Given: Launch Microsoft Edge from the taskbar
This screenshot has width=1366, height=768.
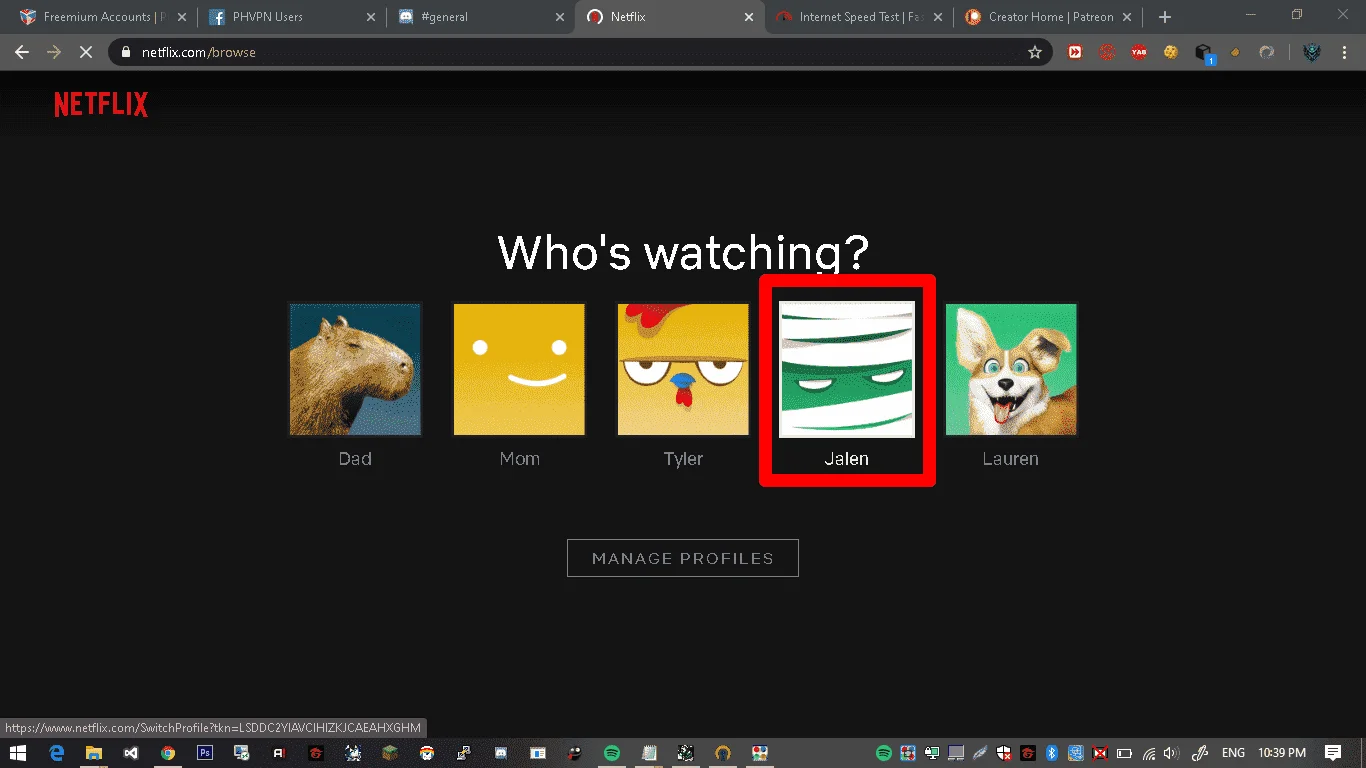Looking at the screenshot, I should [x=57, y=753].
